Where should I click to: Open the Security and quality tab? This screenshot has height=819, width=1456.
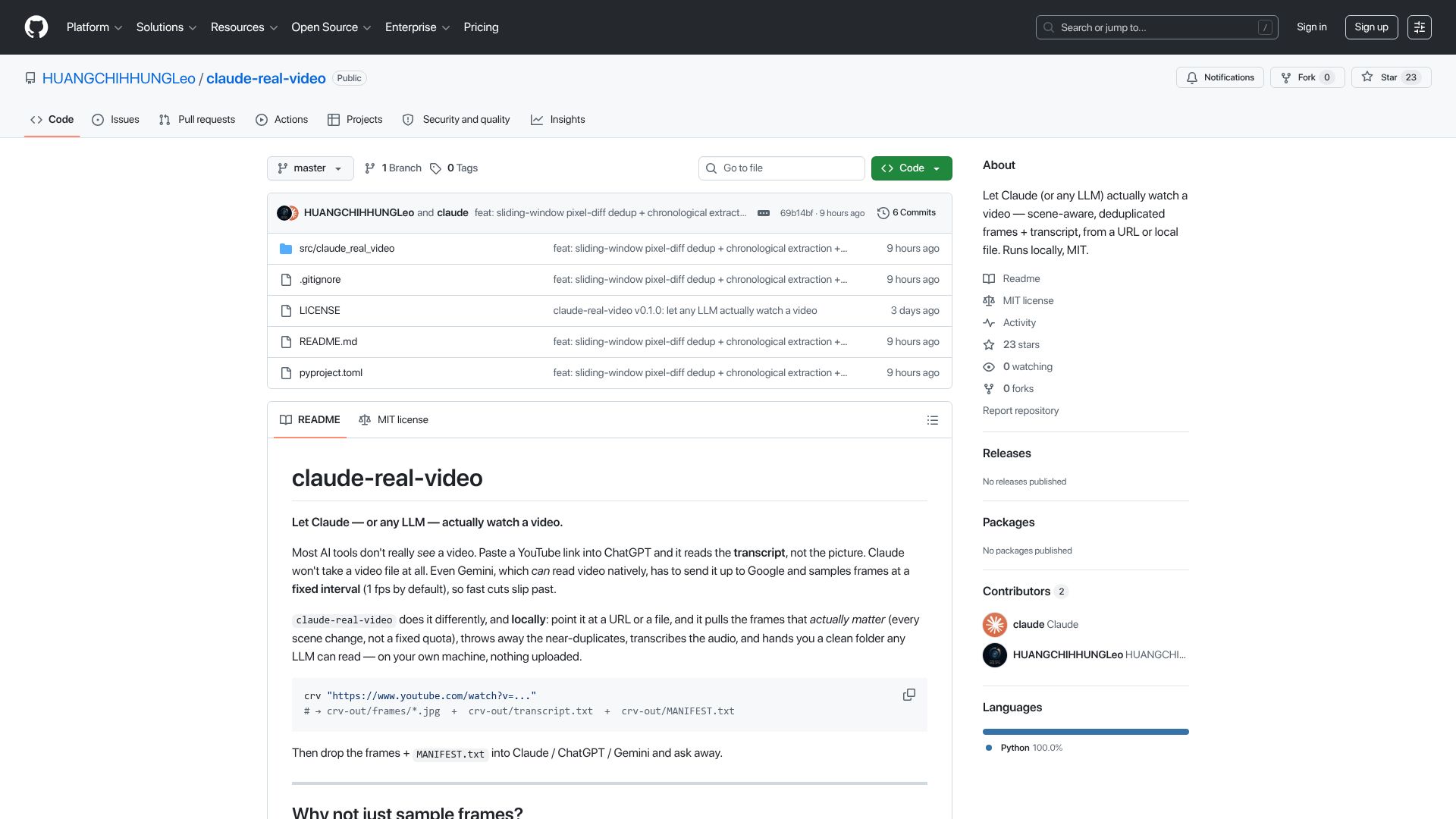(456, 120)
